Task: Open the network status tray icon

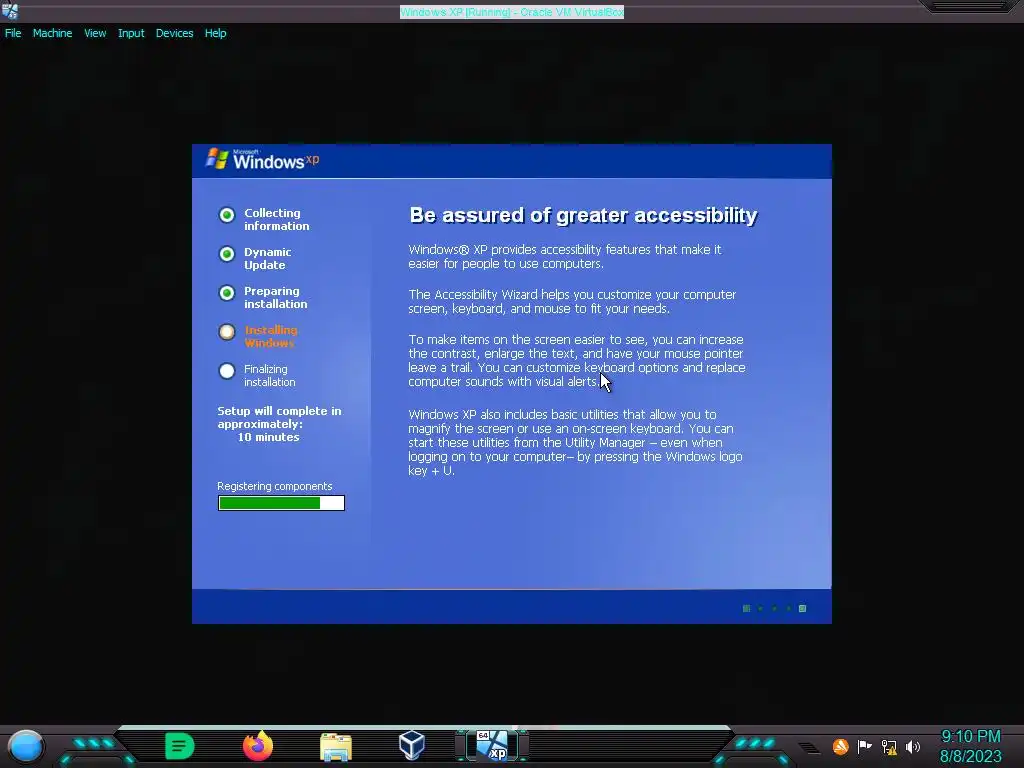Action: (x=889, y=747)
